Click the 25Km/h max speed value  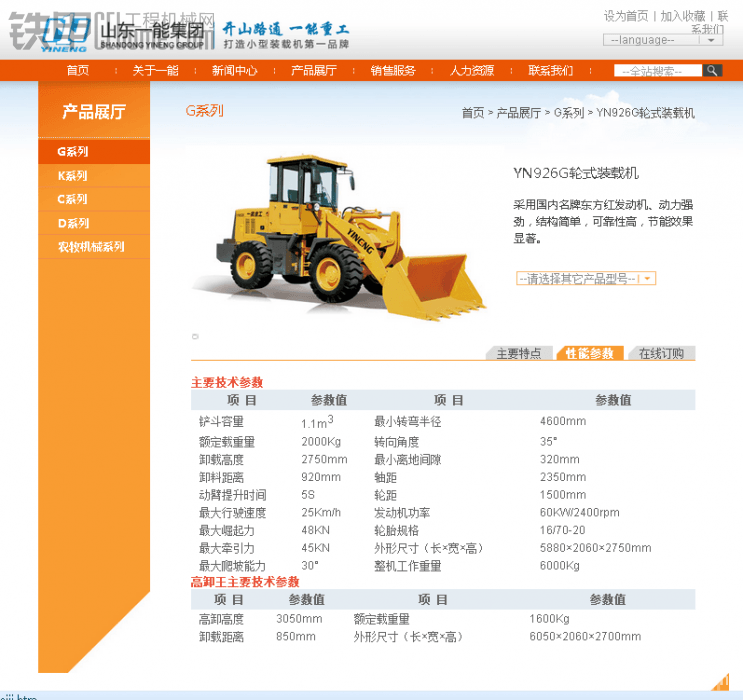coord(321,512)
